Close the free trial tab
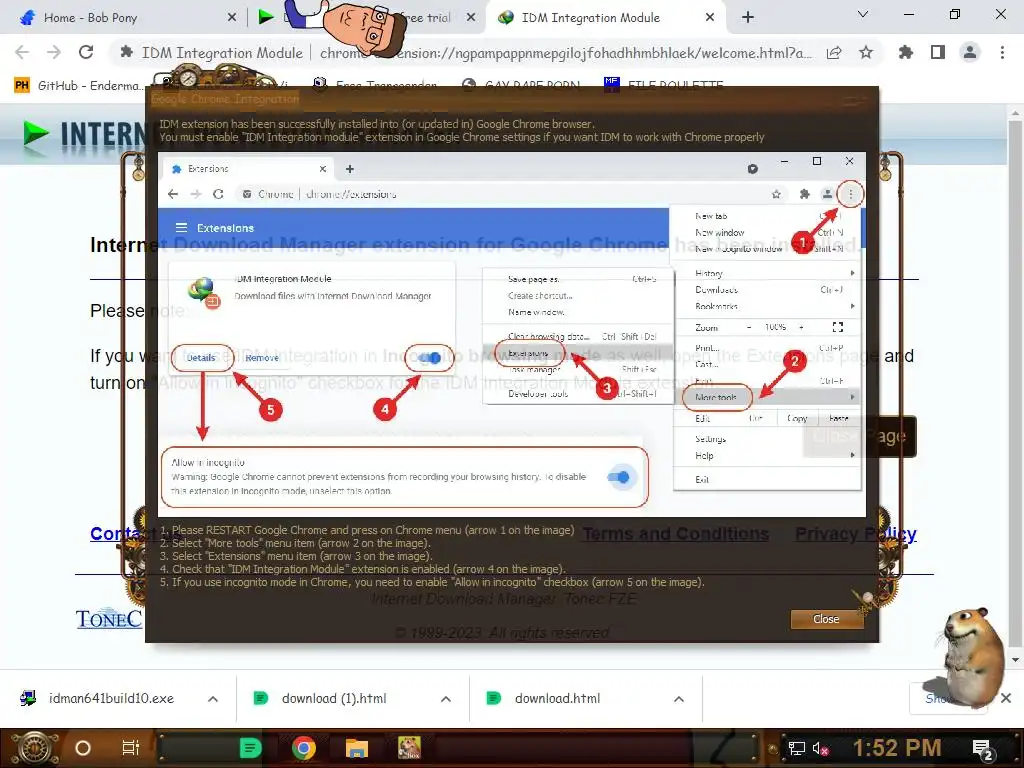The width and height of the screenshot is (1024, 768). (471, 18)
